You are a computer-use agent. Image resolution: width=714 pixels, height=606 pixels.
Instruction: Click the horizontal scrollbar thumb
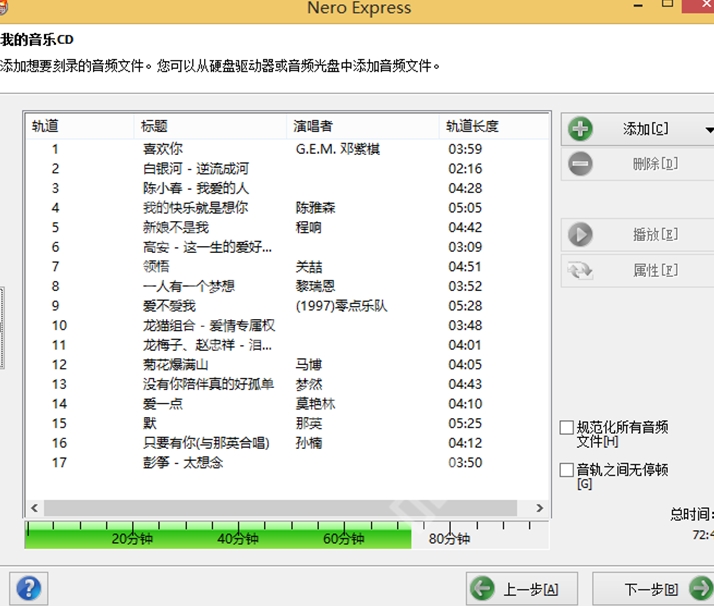[x=280, y=508]
